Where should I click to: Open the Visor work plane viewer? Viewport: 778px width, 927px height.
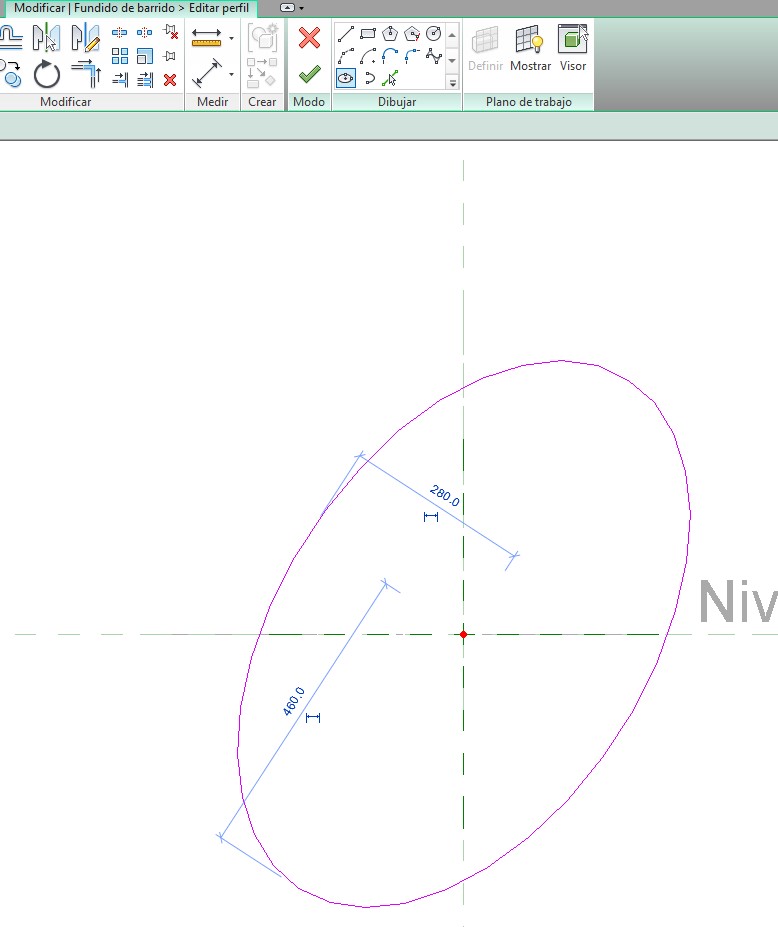tap(573, 48)
